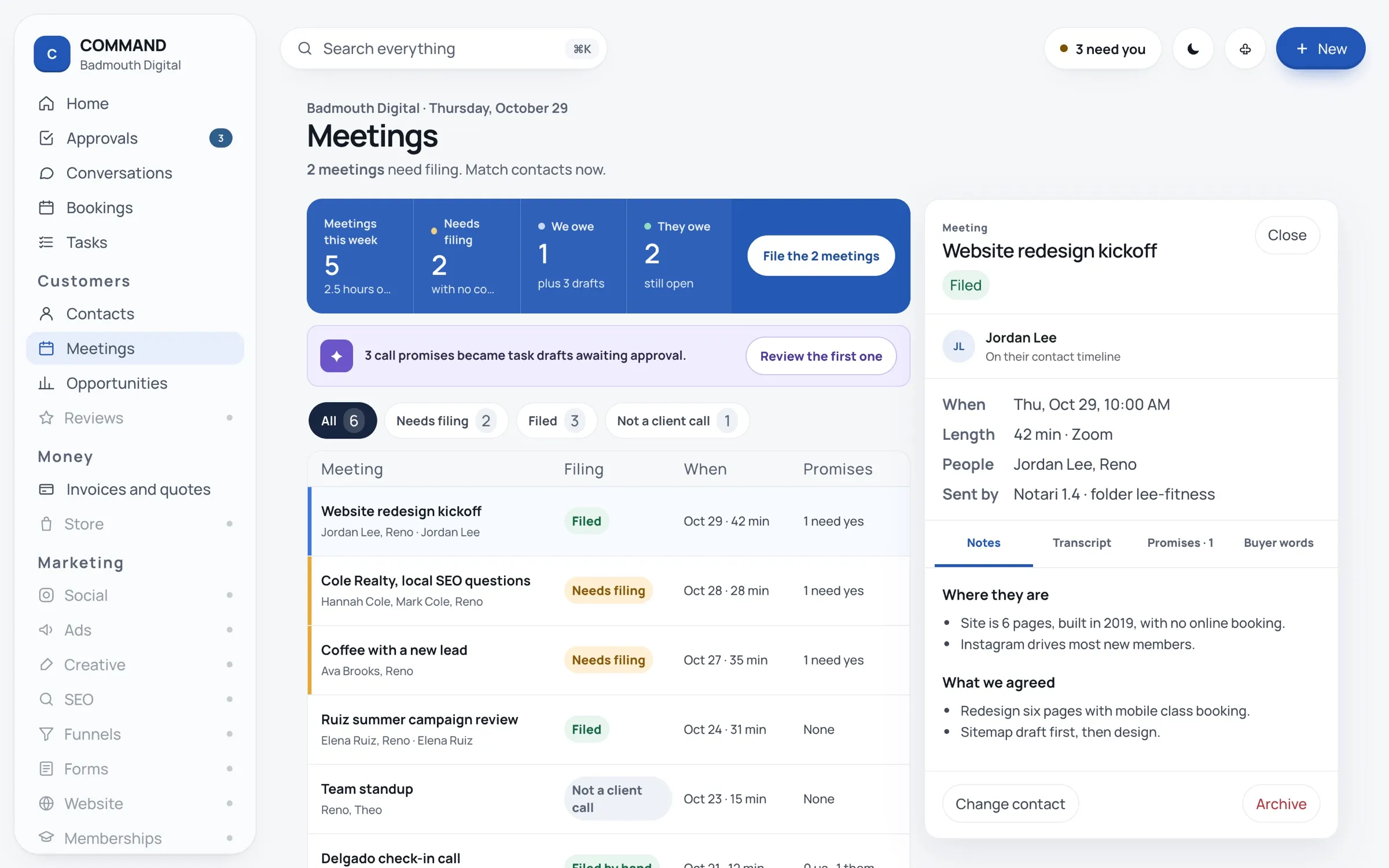Open the Funnels page
Screen dimensions: 1389x868
point(135,734)
